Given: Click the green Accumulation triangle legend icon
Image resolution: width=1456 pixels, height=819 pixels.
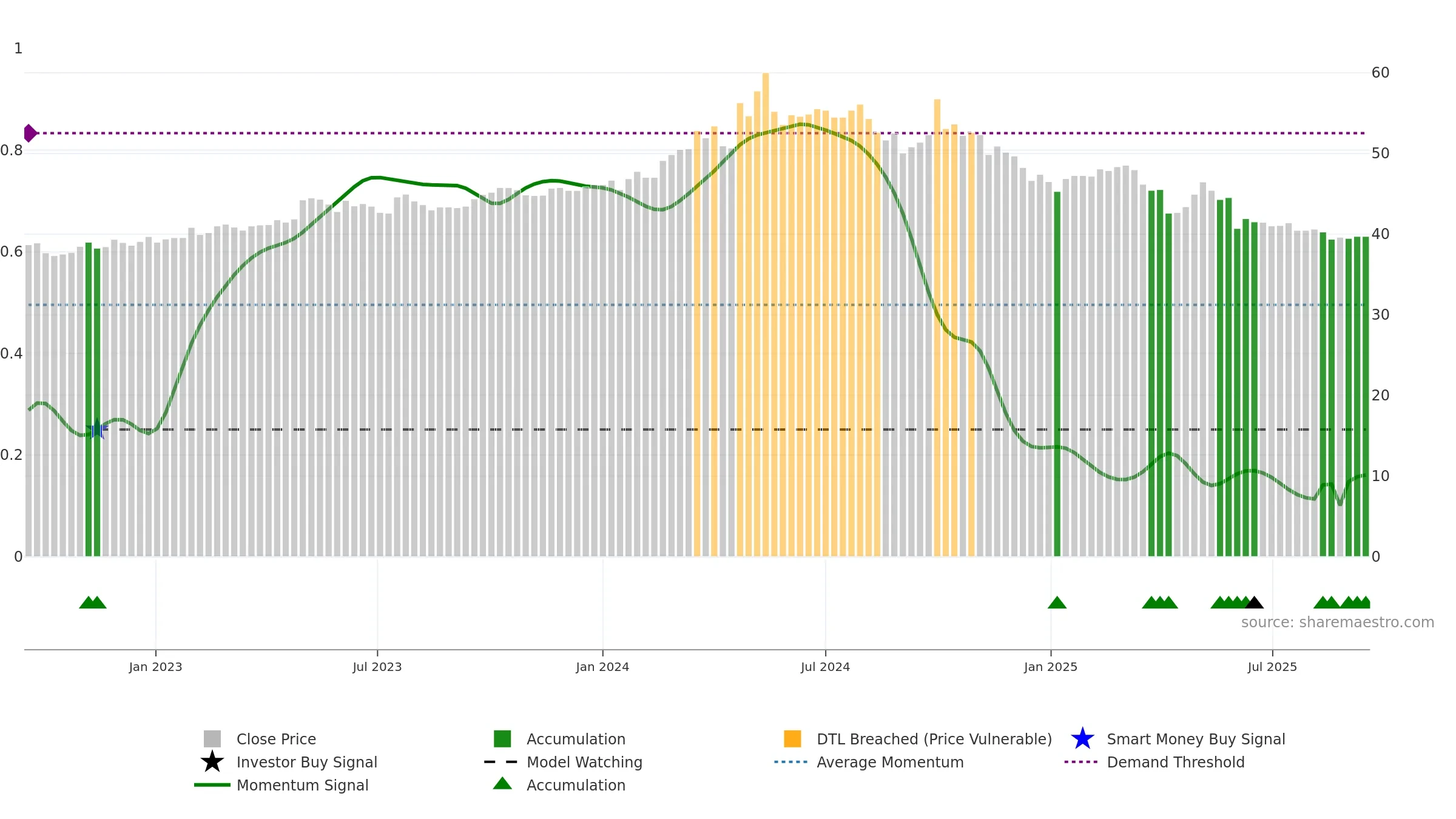Looking at the screenshot, I should 502,784.
